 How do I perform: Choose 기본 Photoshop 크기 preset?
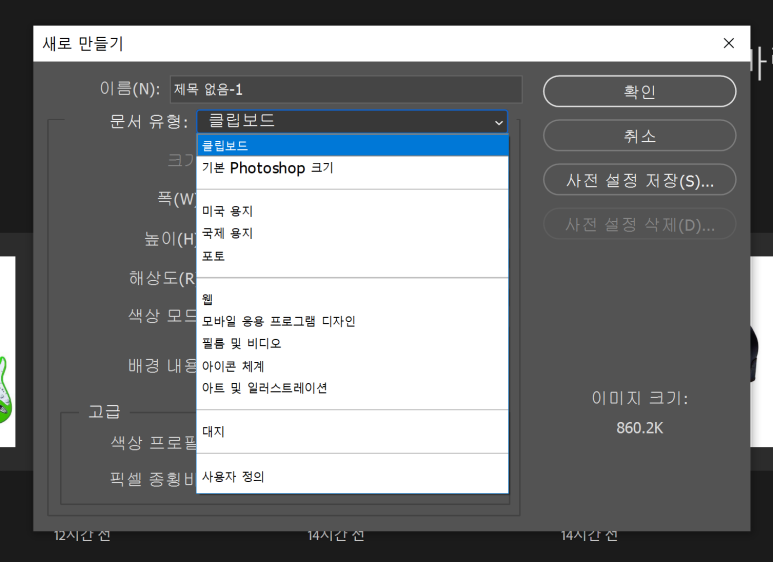(x=352, y=168)
